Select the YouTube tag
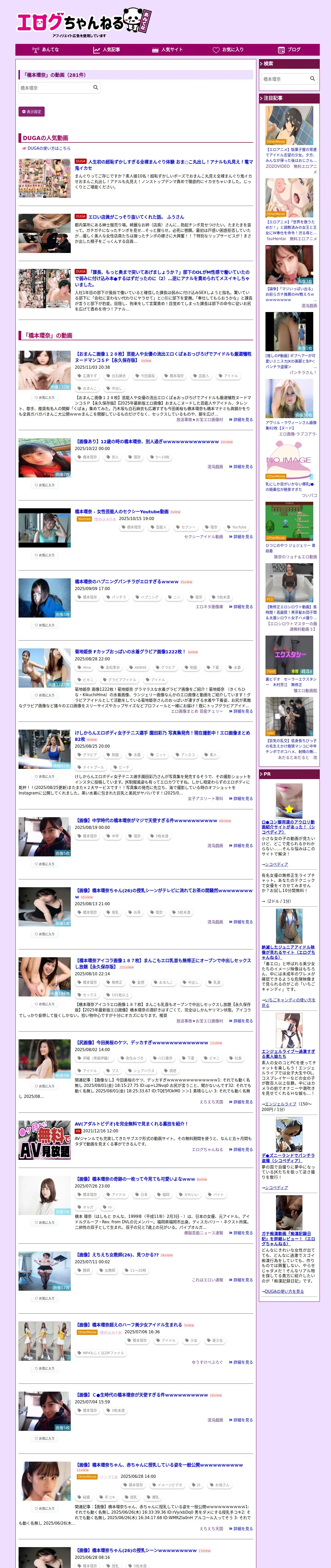 point(237,527)
